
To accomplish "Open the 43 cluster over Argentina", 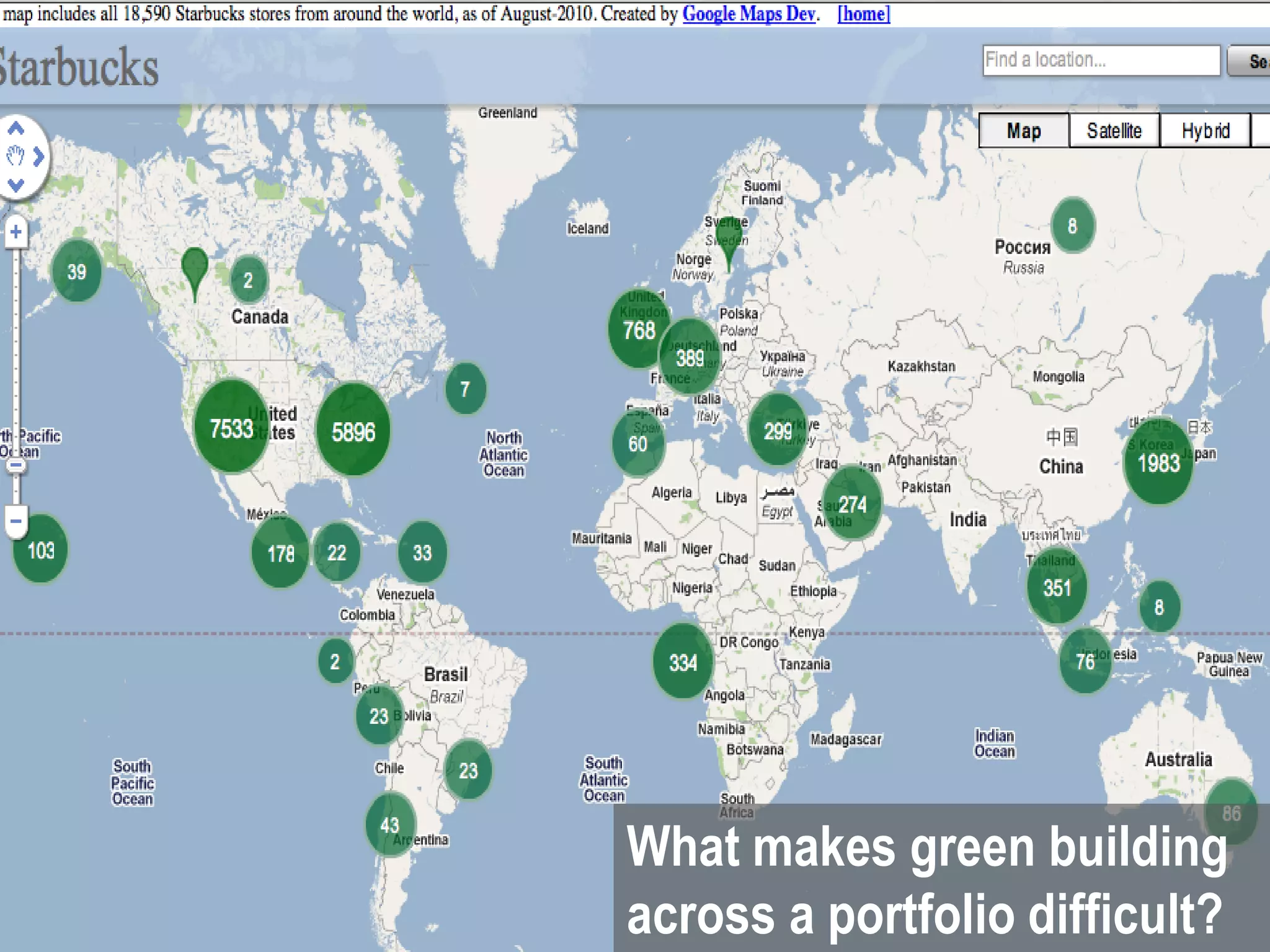I will (389, 824).
